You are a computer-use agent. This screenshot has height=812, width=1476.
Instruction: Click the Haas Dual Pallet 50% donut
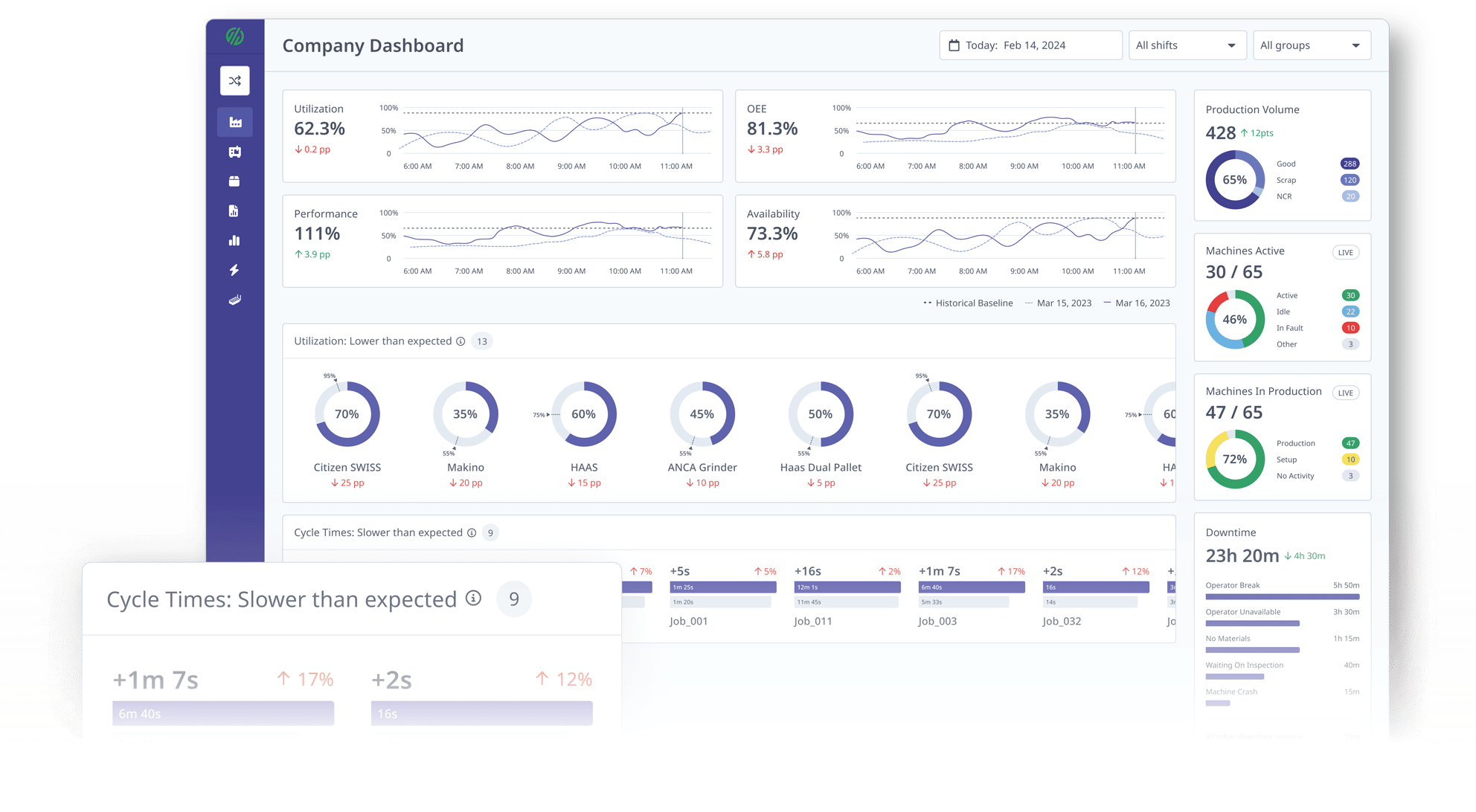(x=821, y=414)
